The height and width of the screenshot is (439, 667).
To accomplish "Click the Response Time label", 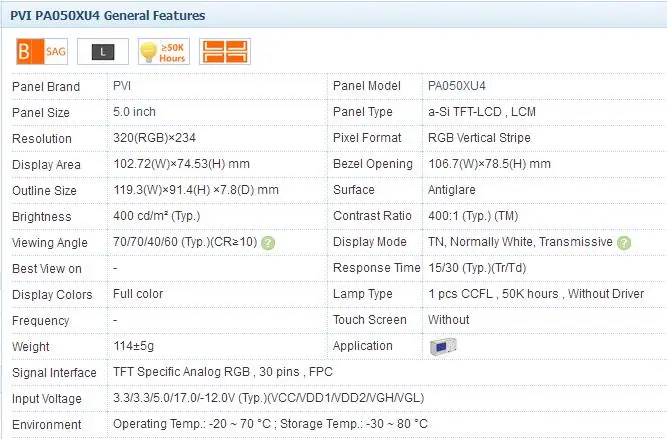I will point(377,268).
